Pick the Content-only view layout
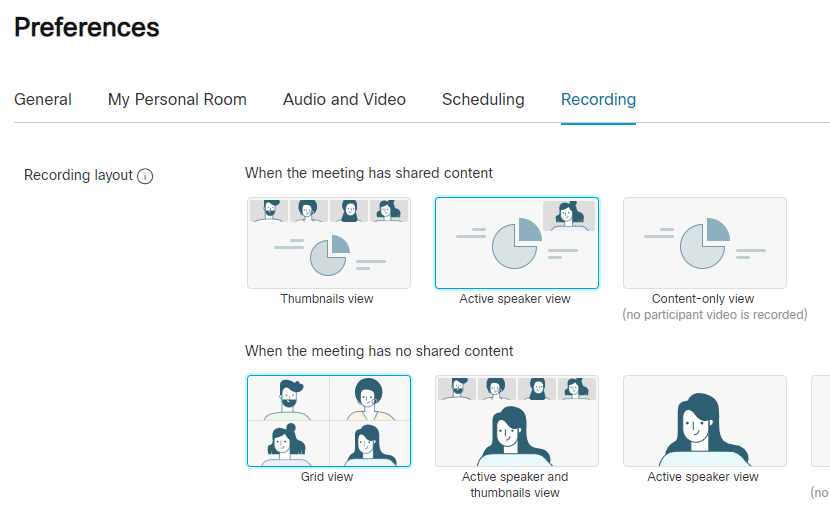Screen dimensions: 830x505 [x=705, y=243]
